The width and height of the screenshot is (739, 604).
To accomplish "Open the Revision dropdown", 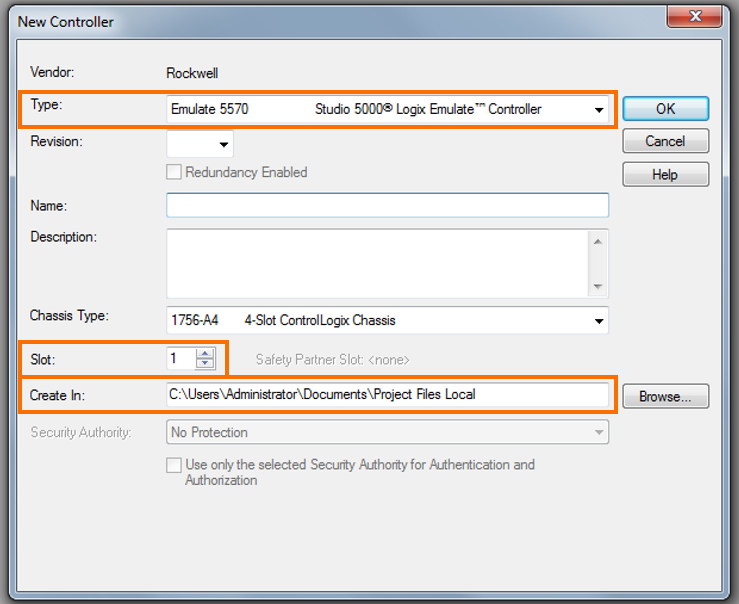I will point(200,144).
